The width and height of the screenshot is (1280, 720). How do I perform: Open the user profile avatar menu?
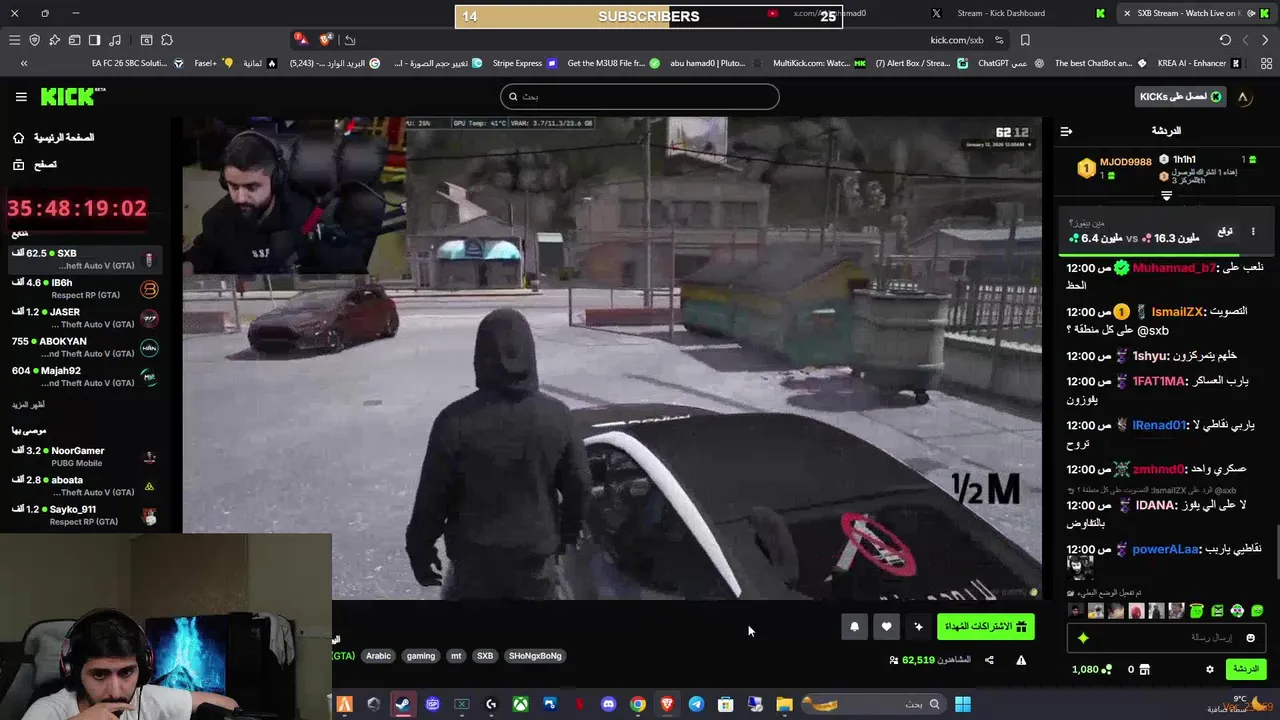(x=1243, y=97)
